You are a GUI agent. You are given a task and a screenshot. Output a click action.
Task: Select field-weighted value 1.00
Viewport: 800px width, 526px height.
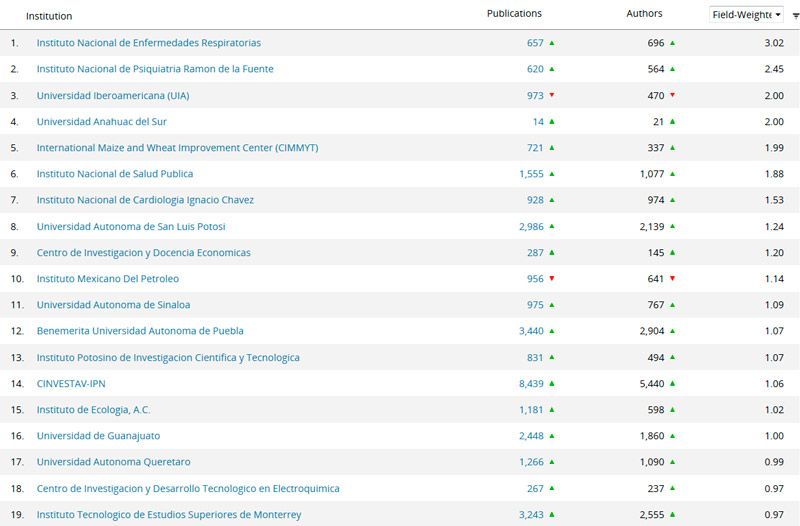click(x=774, y=436)
